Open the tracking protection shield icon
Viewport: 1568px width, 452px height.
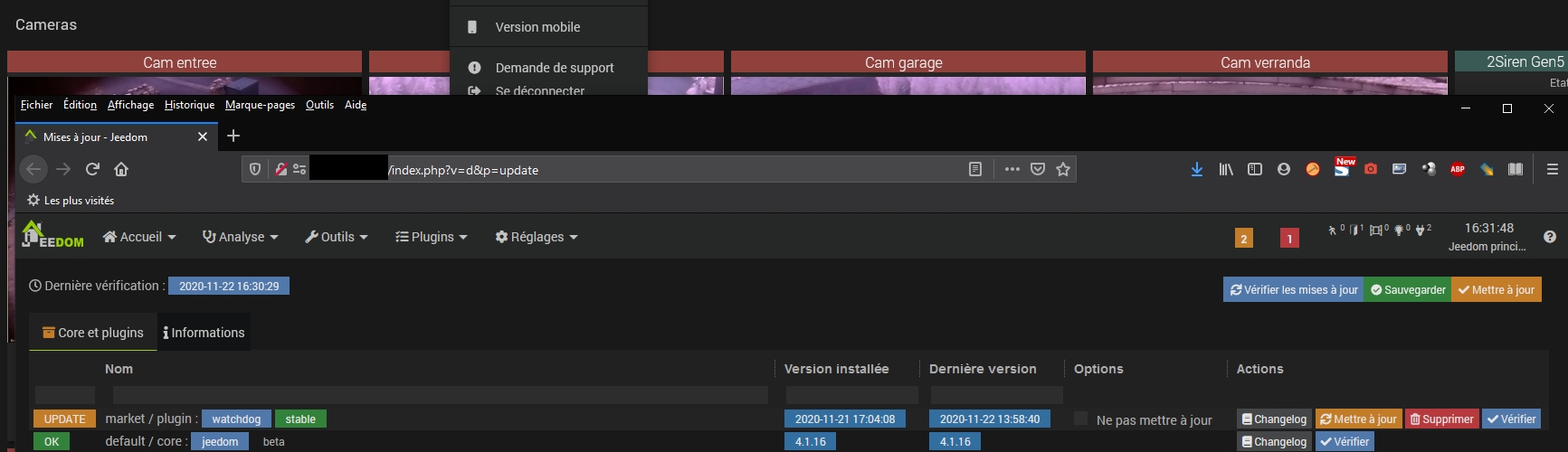[255, 169]
